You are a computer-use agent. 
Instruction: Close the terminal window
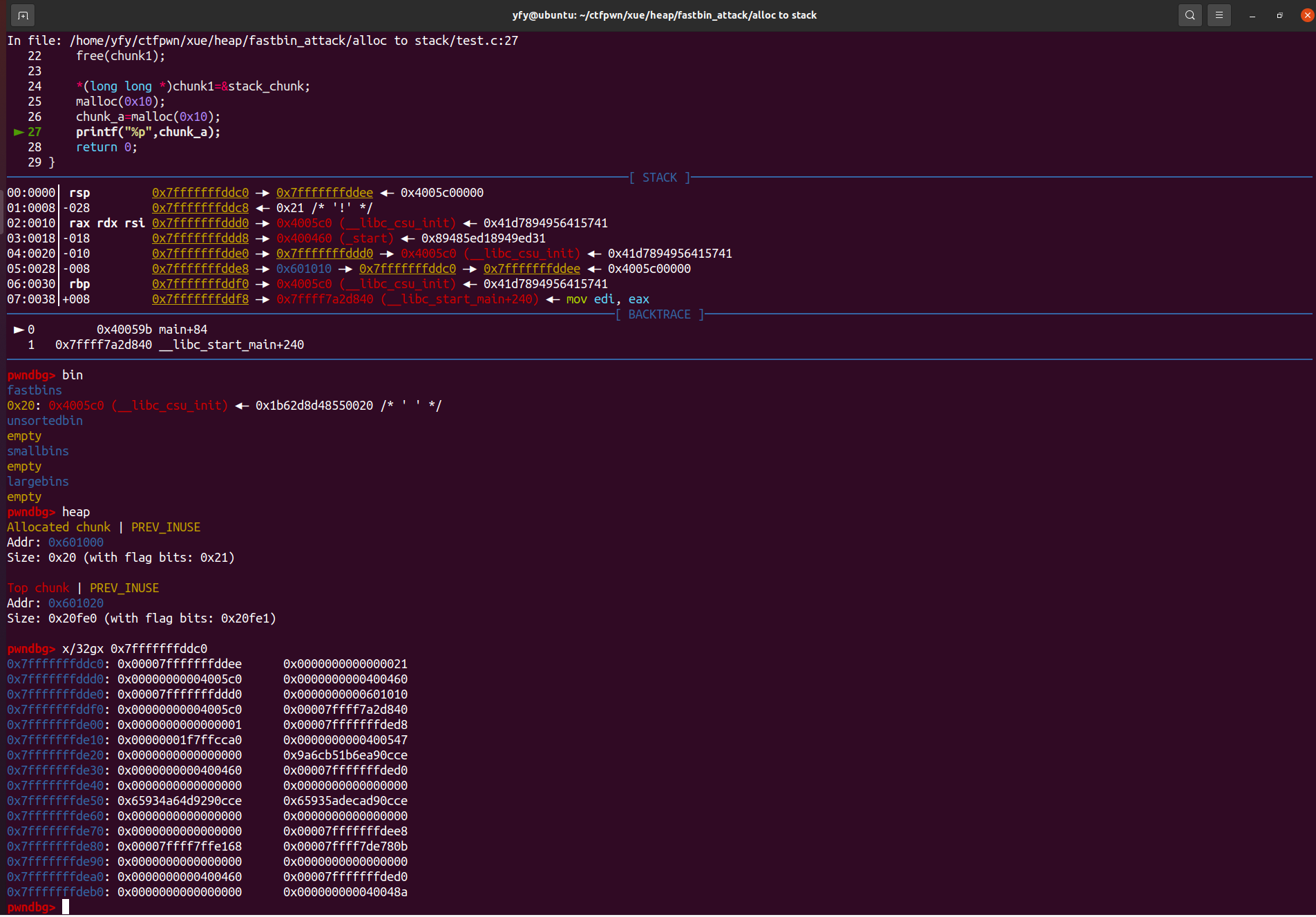1307,15
